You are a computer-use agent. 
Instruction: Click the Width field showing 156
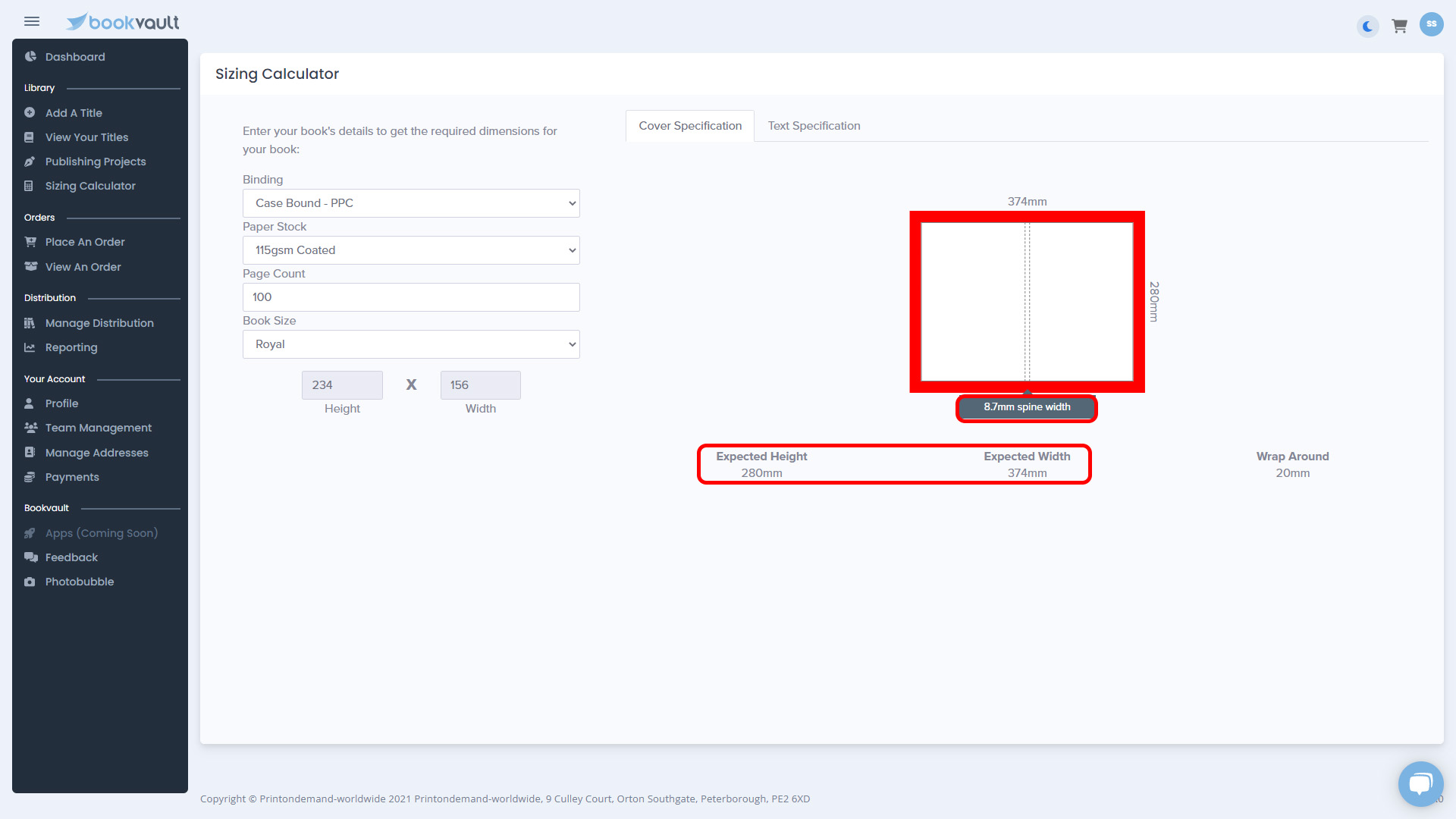[480, 385]
